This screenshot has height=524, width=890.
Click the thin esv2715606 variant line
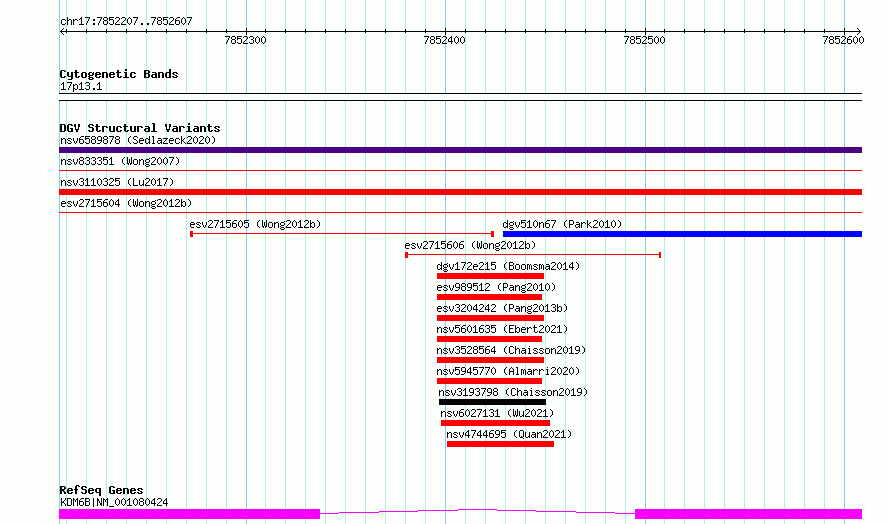pyautogui.click(x=533, y=255)
